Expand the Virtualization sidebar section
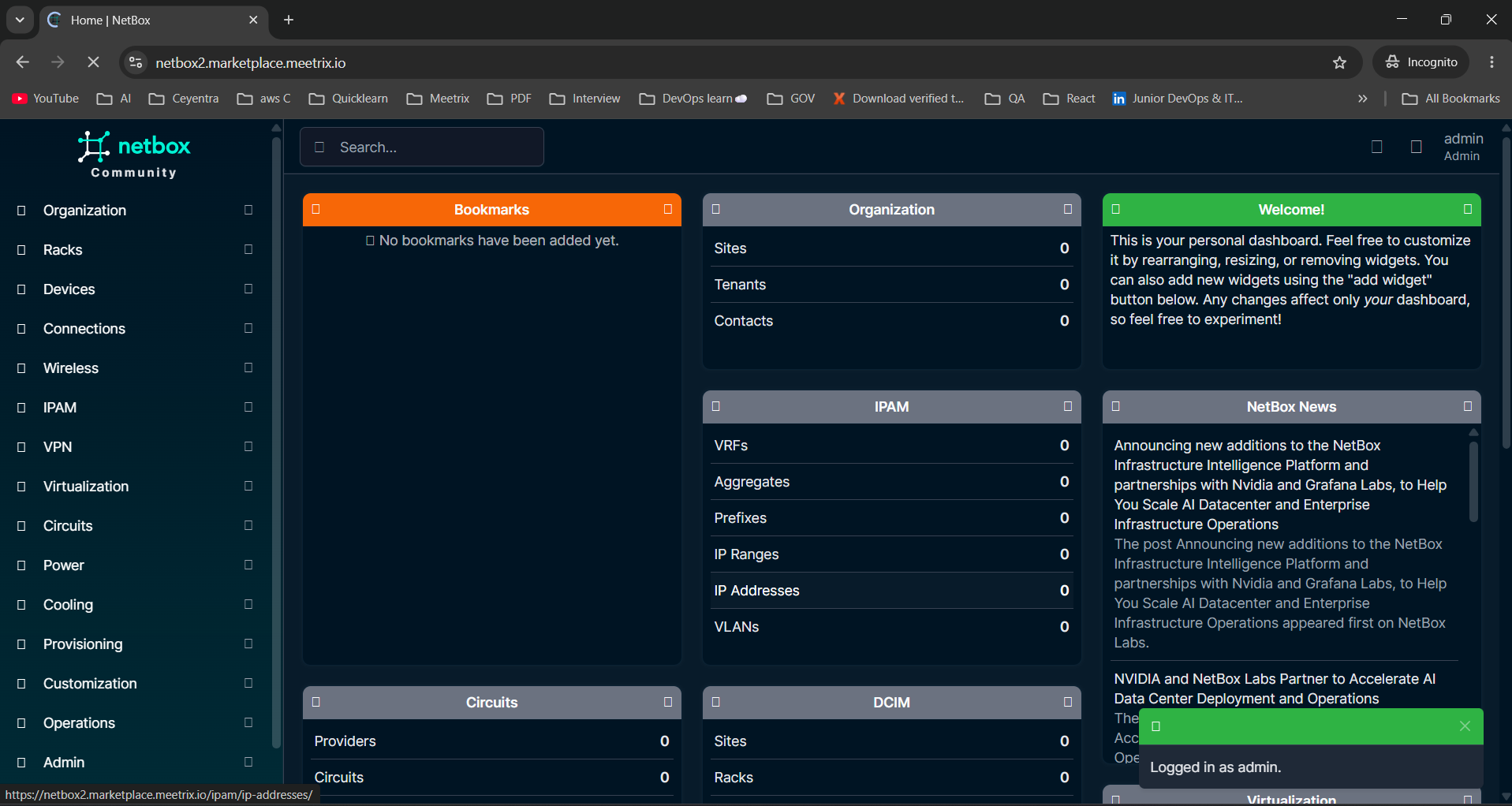The image size is (1512, 806). pyautogui.click(x=248, y=486)
